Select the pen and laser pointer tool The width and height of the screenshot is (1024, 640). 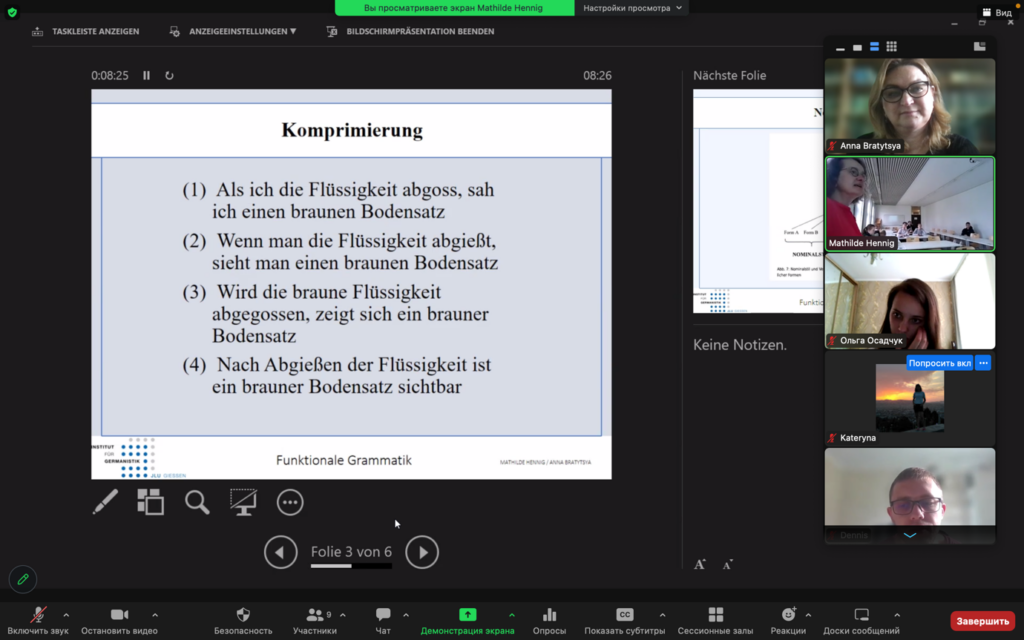click(x=105, y=502)
